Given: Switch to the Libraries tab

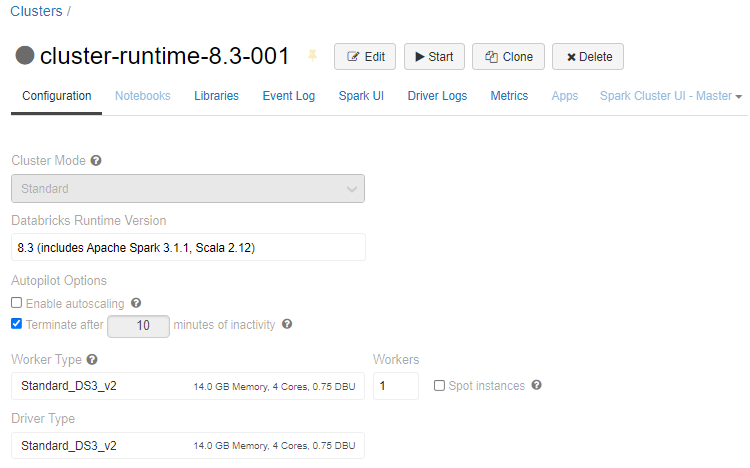Looking at the screenshot, I should point(216,96).
